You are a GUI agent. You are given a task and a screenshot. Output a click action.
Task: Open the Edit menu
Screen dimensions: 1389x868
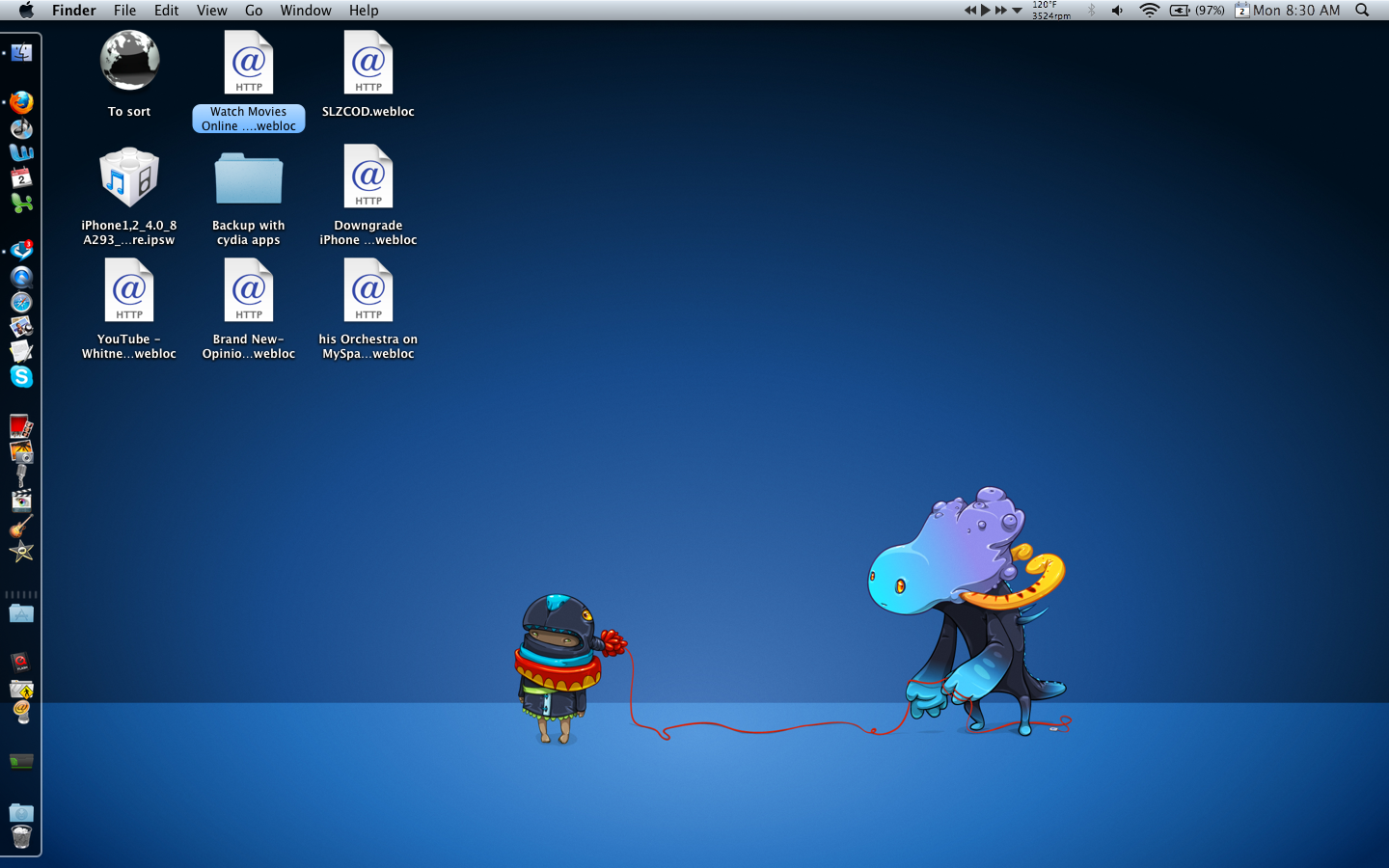point(166,10)
